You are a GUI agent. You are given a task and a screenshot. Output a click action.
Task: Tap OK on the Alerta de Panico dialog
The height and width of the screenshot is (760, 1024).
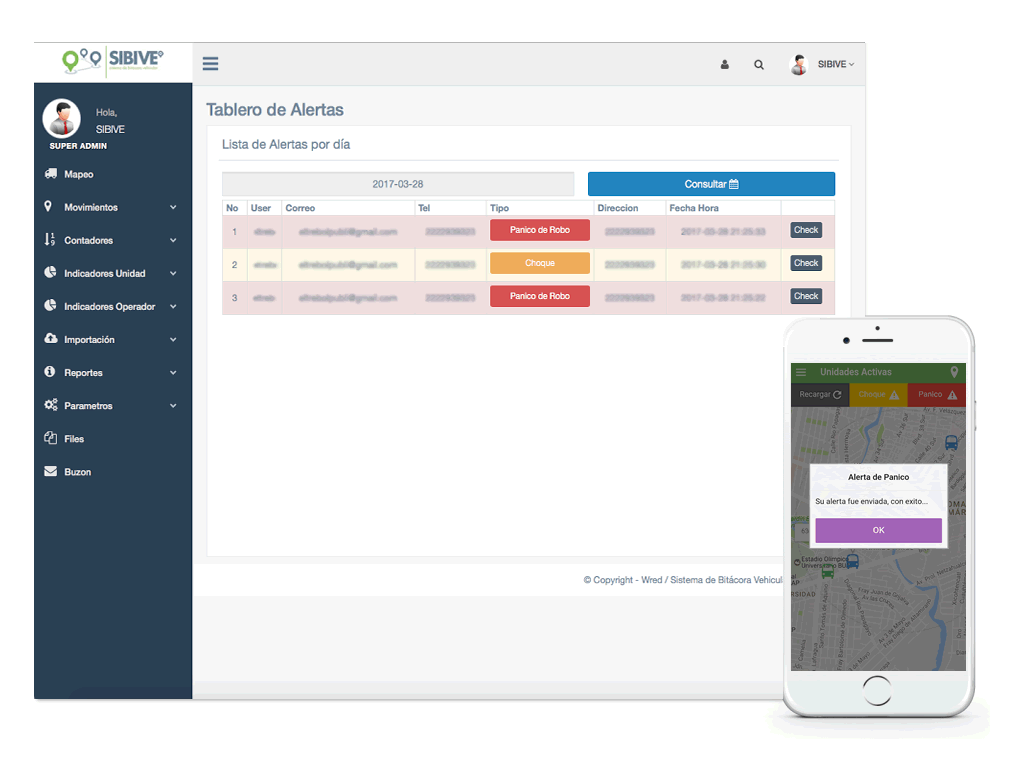[x=878, y=530]
